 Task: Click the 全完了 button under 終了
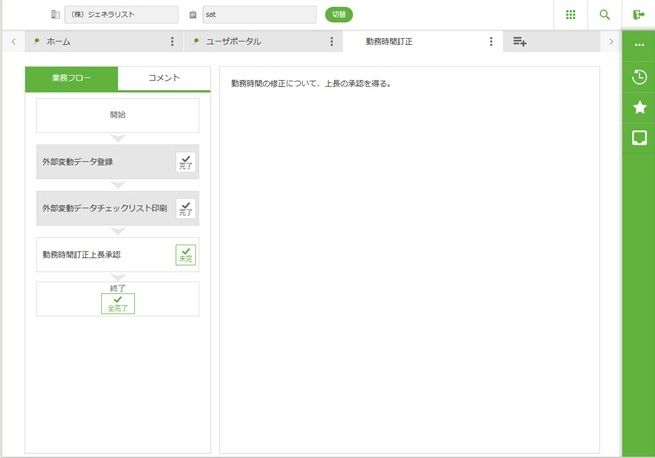(x=118, y=304)
